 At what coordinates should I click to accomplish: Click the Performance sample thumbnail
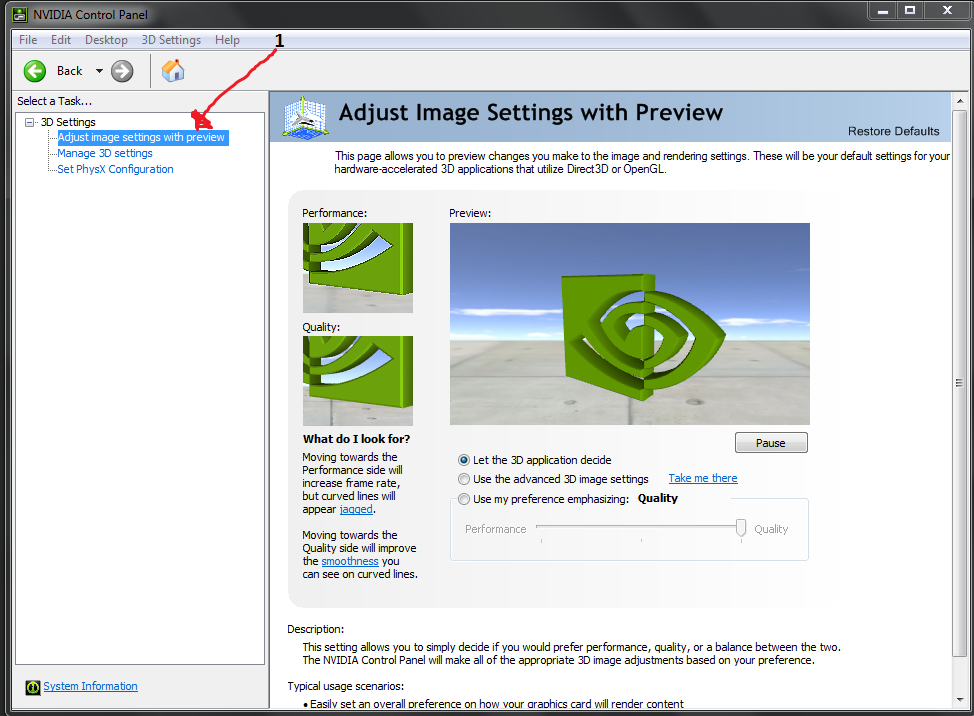(358, 268)
